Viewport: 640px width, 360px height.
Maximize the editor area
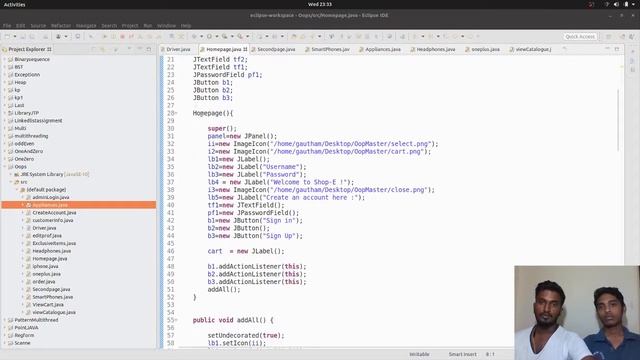coord(617,49)
